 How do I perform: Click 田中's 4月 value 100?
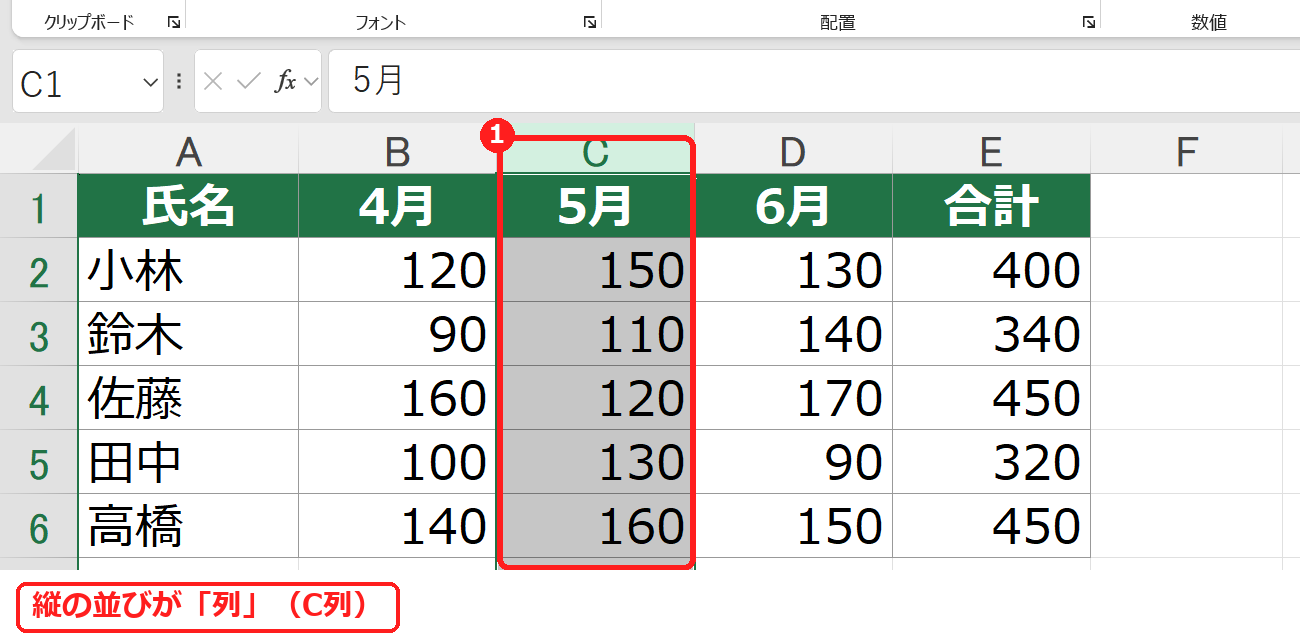pyautogui.click(x=397, y=462)
